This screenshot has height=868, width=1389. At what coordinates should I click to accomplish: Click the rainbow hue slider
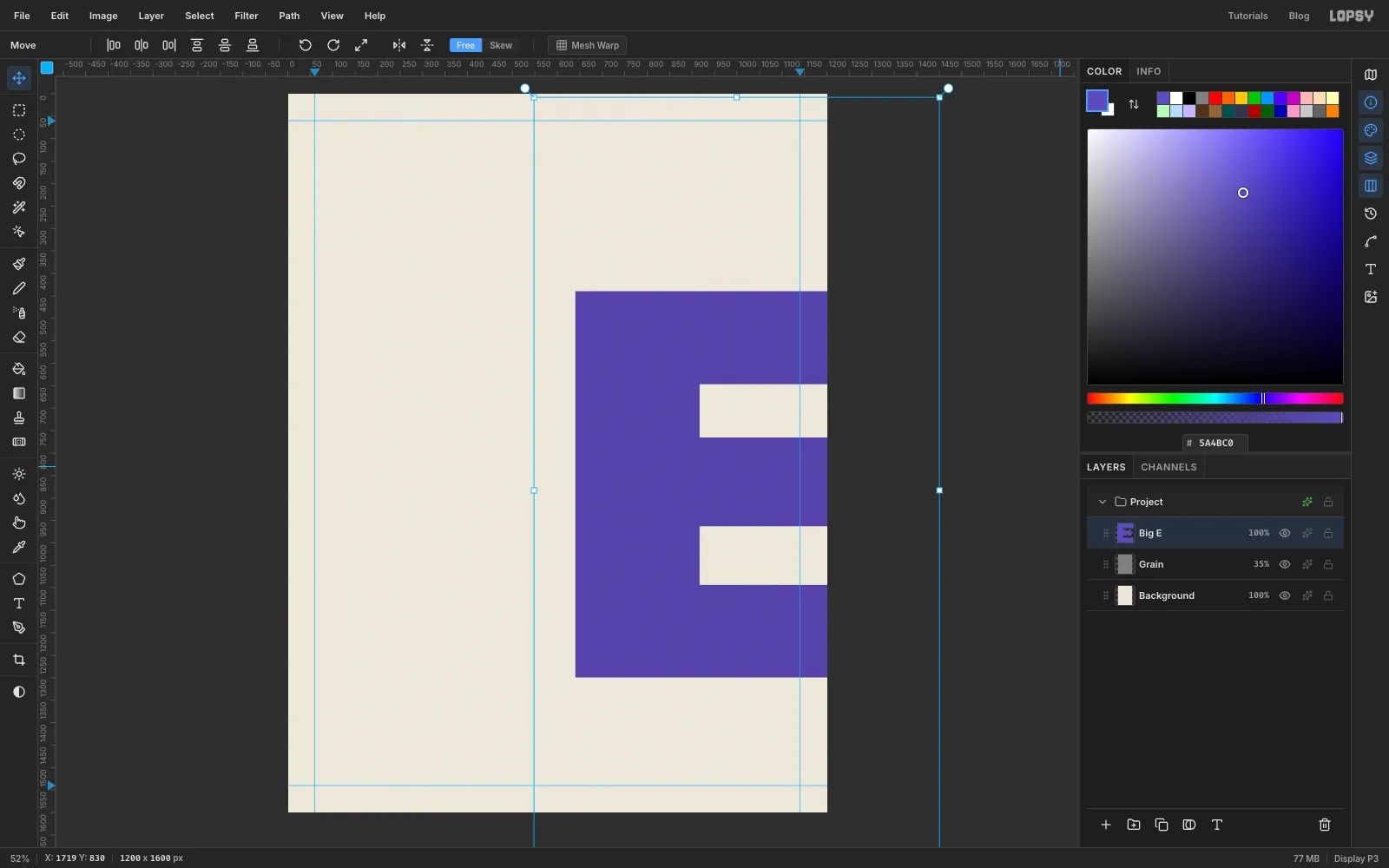click(1215, 398)
